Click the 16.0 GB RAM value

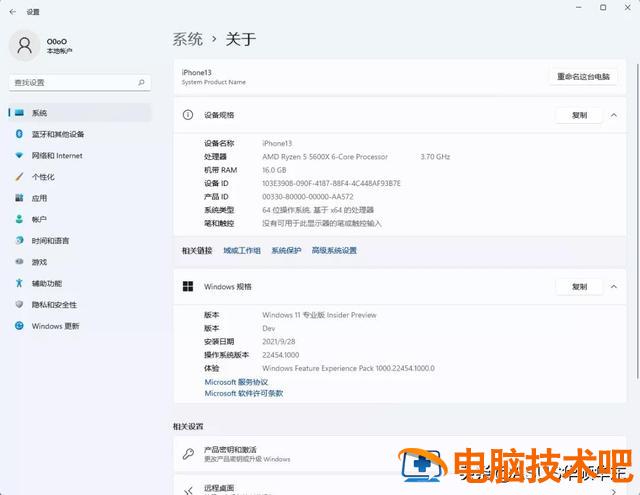pyautogui.click(x=274, y=170)
